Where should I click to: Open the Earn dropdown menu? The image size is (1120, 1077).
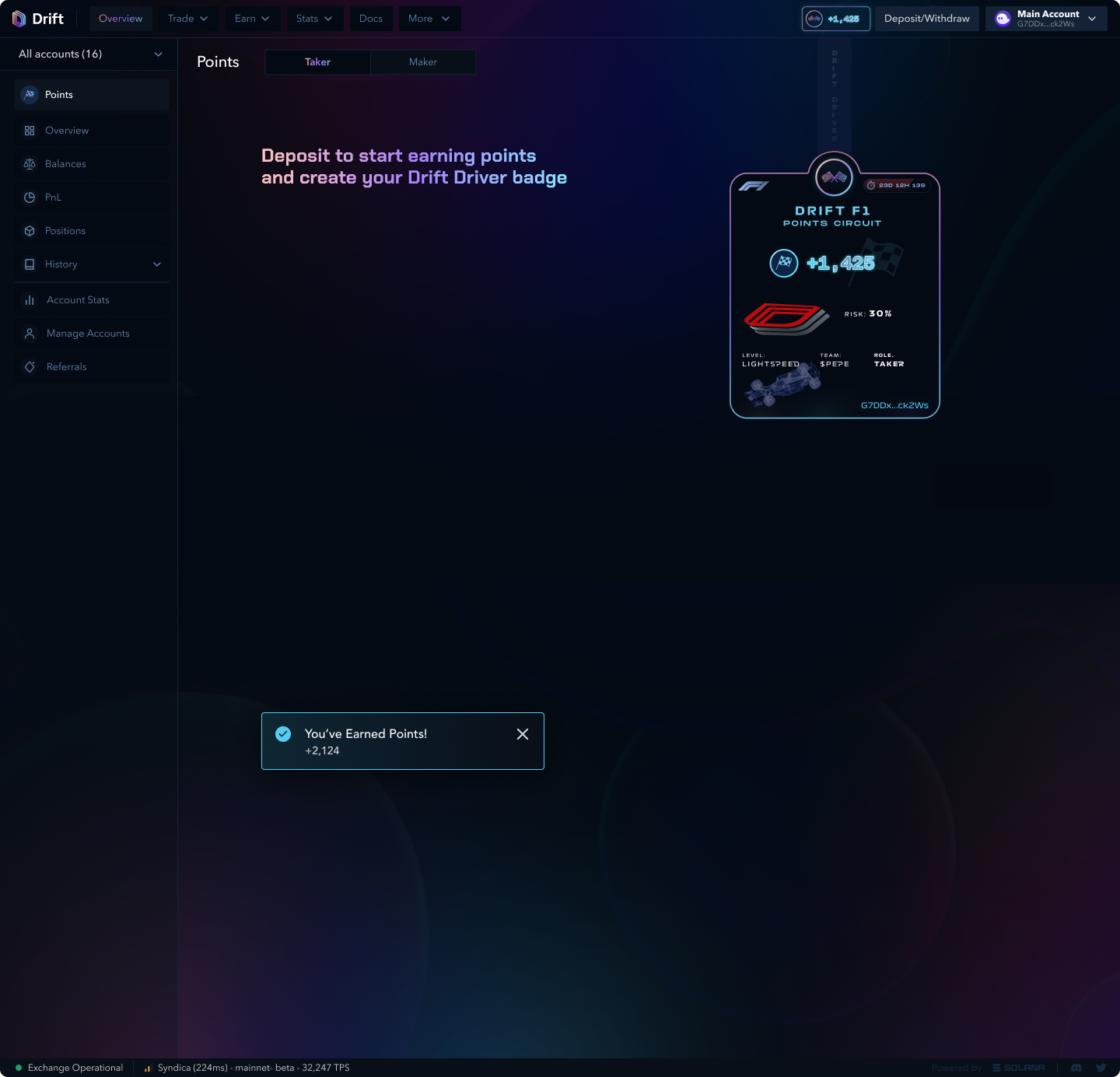[252, 19]
